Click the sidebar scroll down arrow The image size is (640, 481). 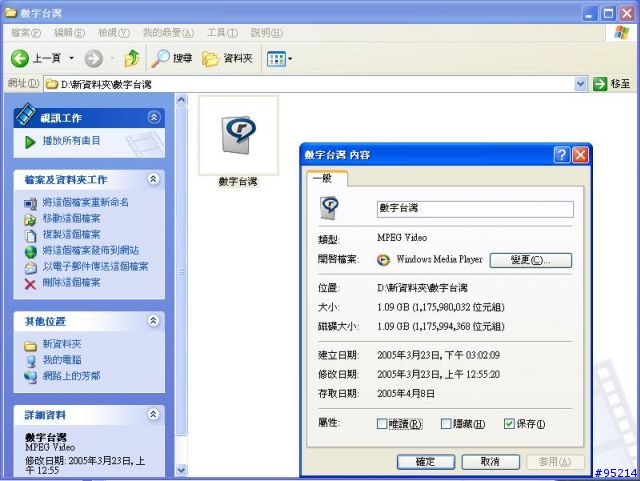[182, 470]
